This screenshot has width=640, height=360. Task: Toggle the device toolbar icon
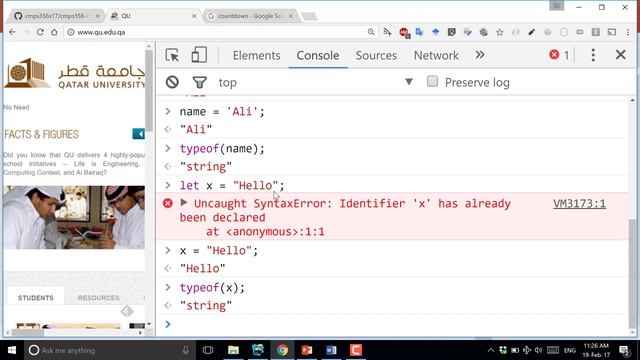point(199,55)
